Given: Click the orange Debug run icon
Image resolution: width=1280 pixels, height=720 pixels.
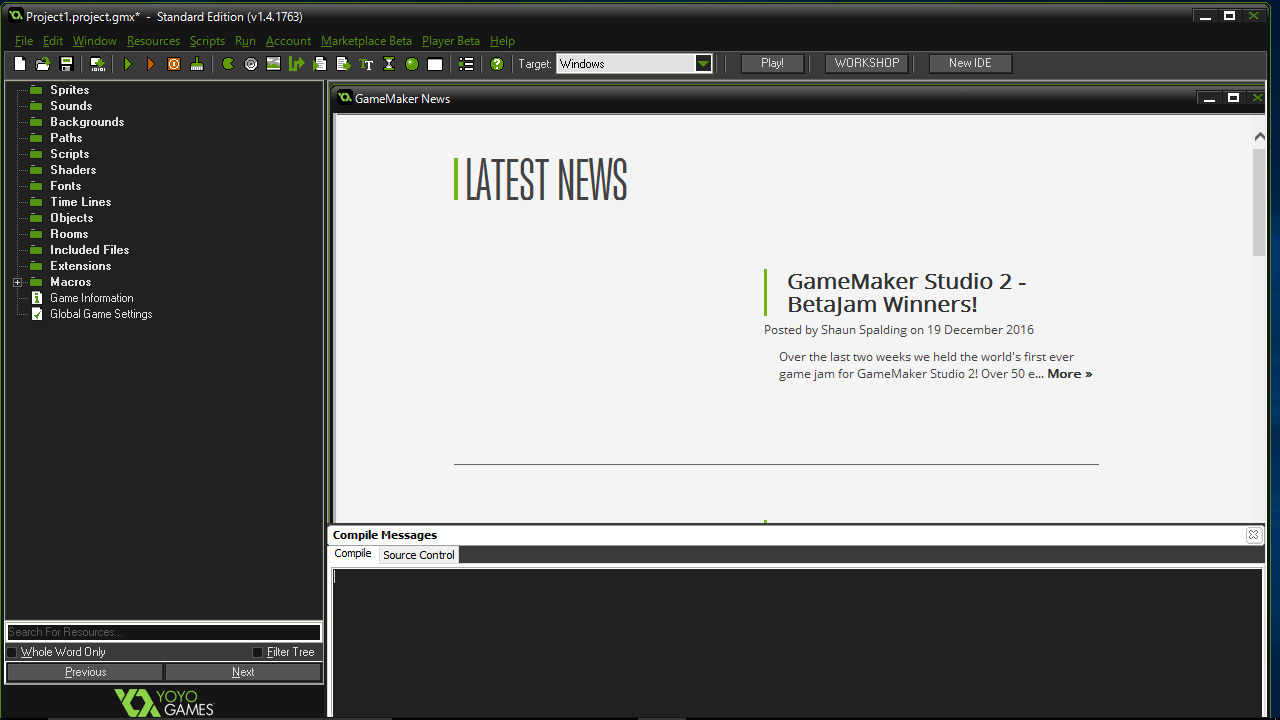Looking at the screenshot, I should [151, 64].
